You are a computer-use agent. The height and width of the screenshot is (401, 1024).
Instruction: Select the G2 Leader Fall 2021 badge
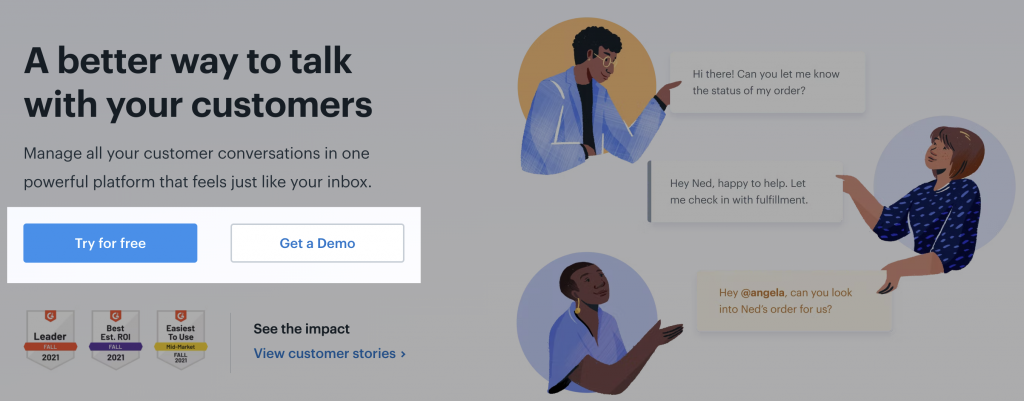(50, 340)
